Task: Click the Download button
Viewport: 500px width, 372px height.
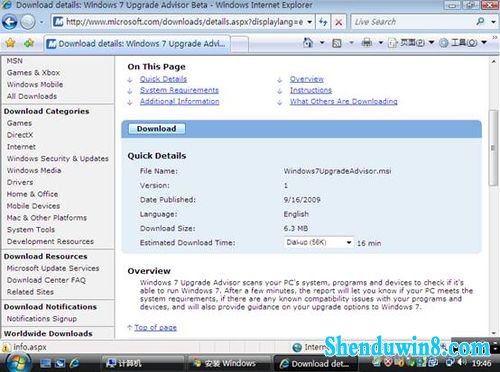Action: click(x=157, y=129)
